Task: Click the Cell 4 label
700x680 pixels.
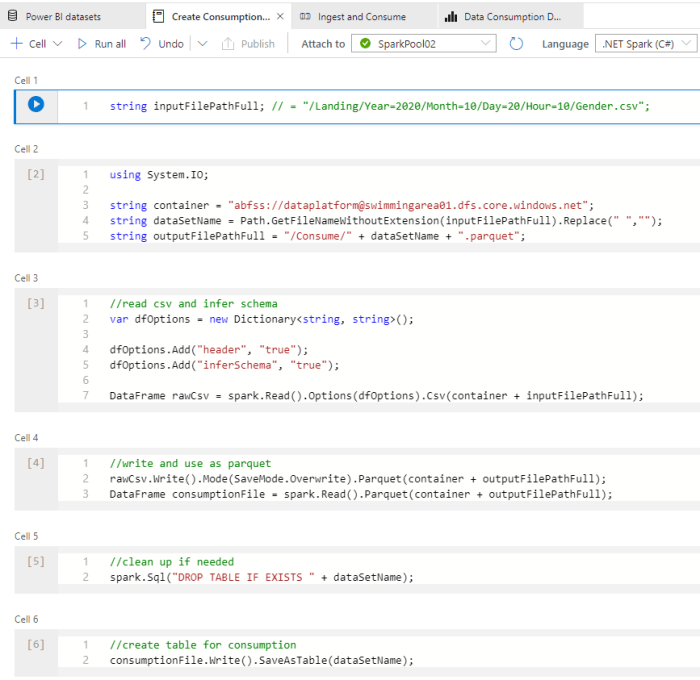Action: click(x=26, y=438)
